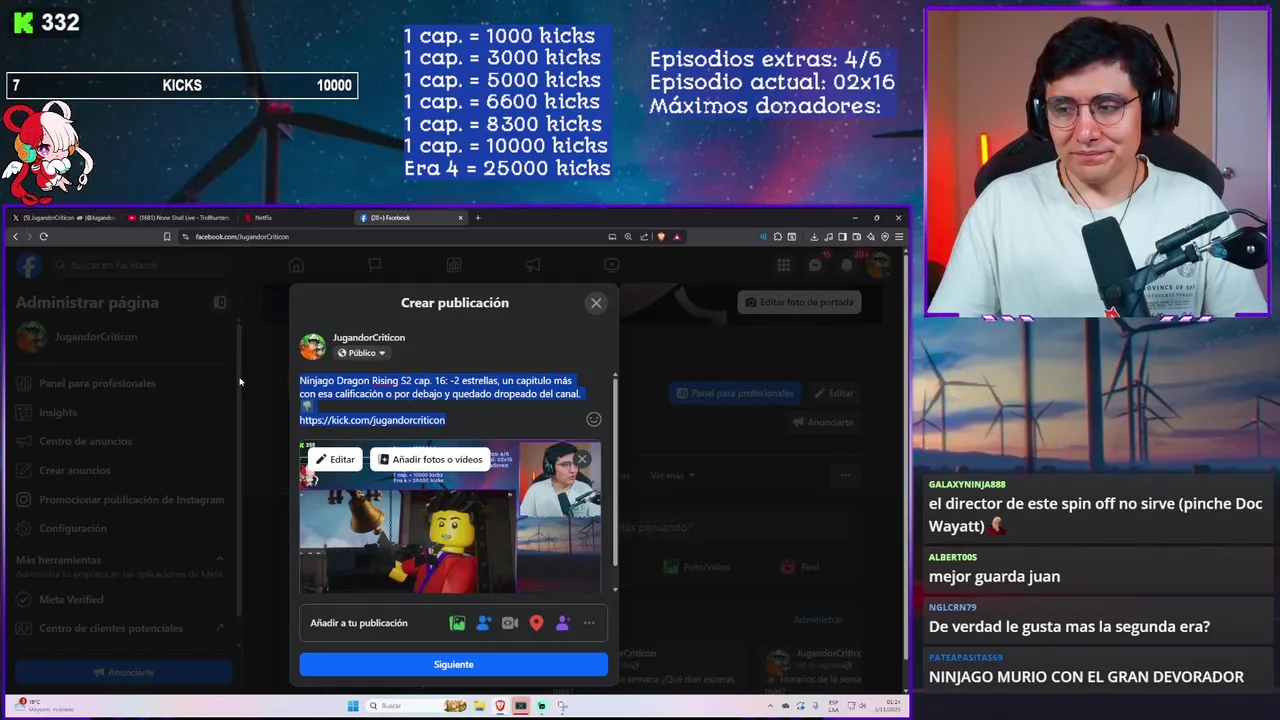Click the Anunciarte button in sidebar
The height and width of the screenshot is (720, 1280).
coord(124,672)
